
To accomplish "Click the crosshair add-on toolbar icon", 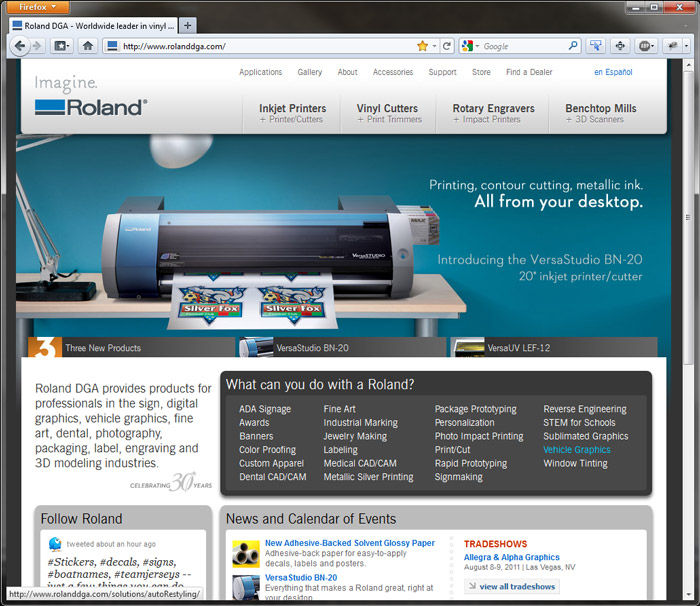I will pyautogui.click(x=620, y=46).
